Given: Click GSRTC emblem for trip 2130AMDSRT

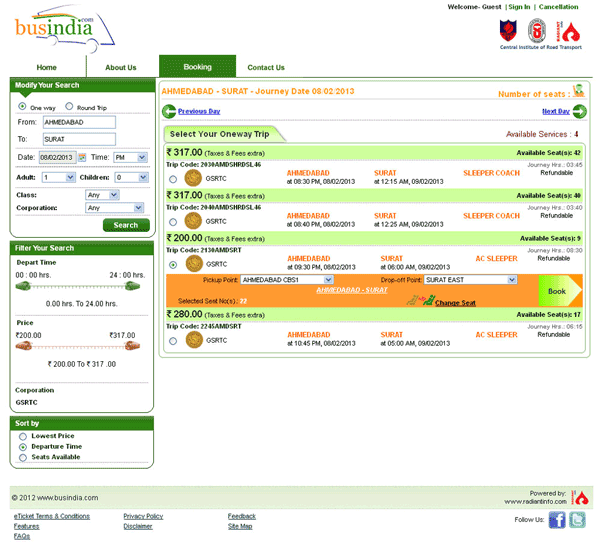Looking at the screenshot, I should click(194, 264).
